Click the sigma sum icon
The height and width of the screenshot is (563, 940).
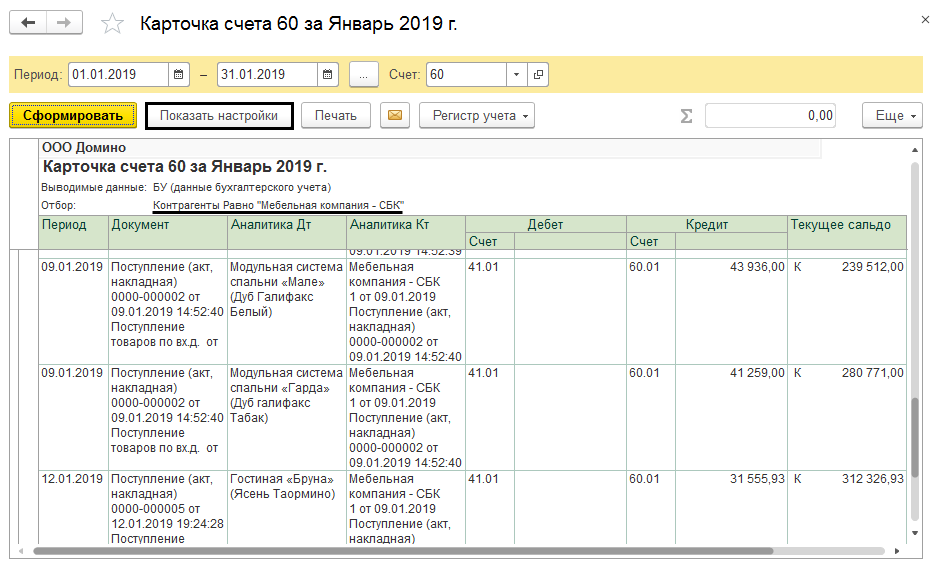click(686, 116)
